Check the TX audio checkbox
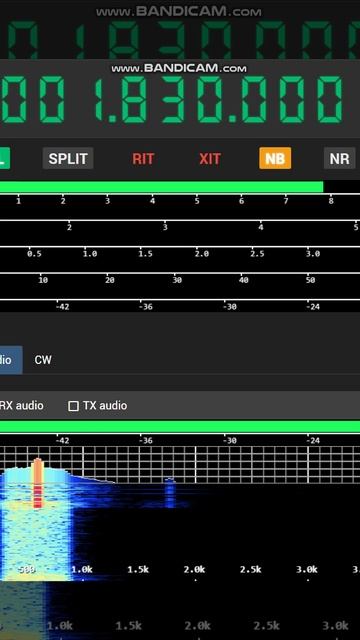 pos(73,406)
